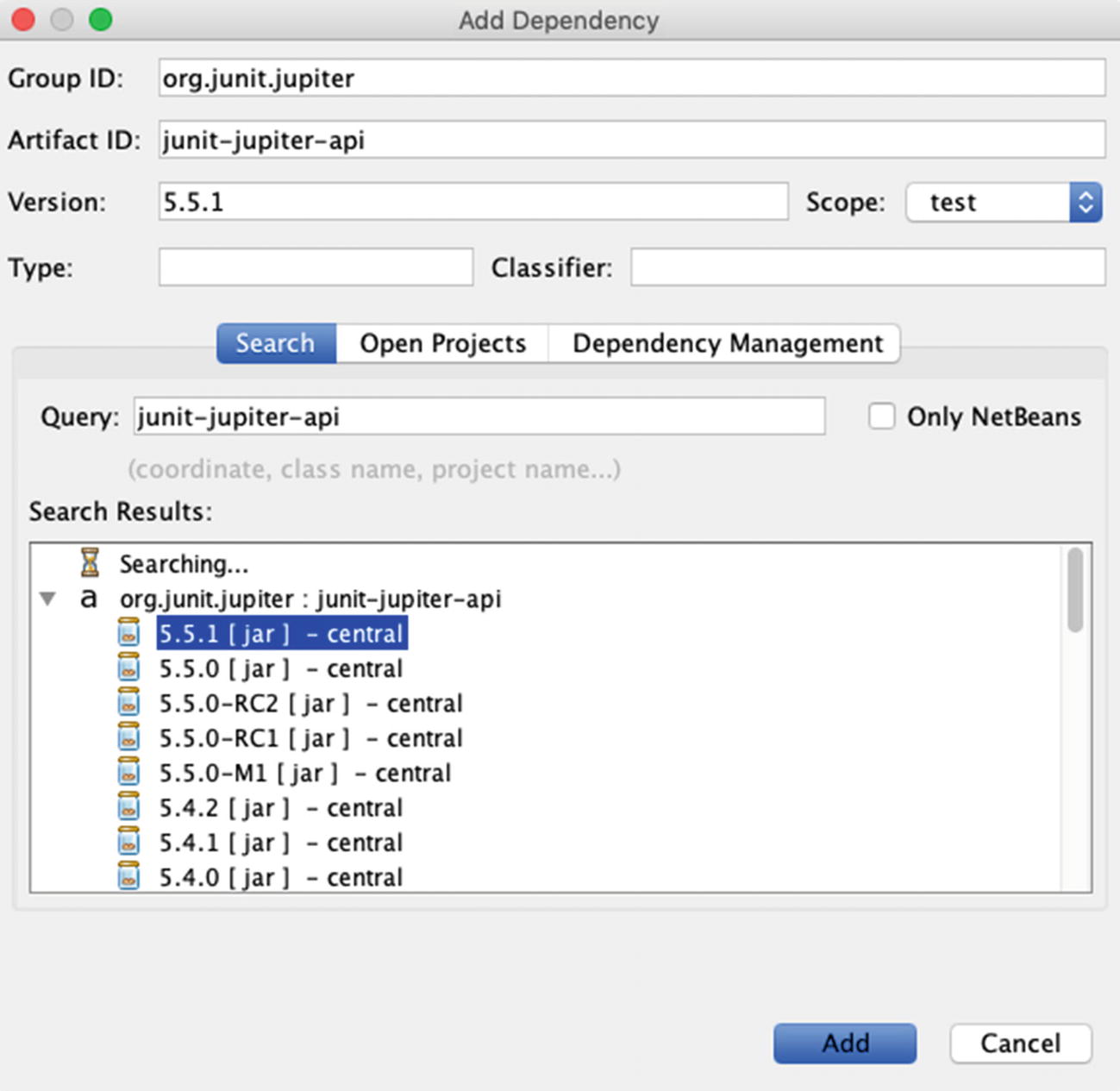The width and height of the screenshot is (1120, 1091).
Task: Switch to the Search tab
Action: [276, 343]
